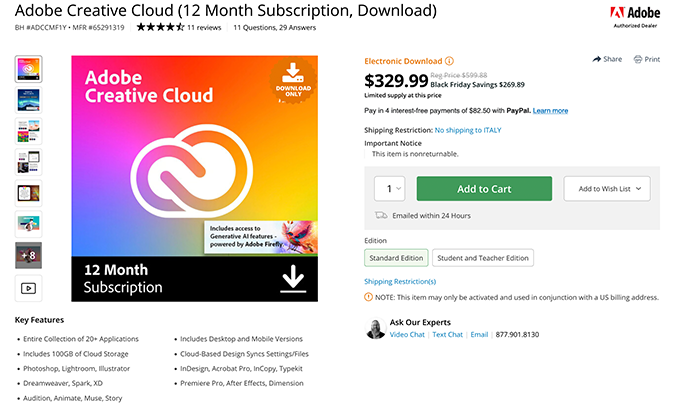Click the expert's avatar photo
700x405 pixels.
click(x=375, y=329)
